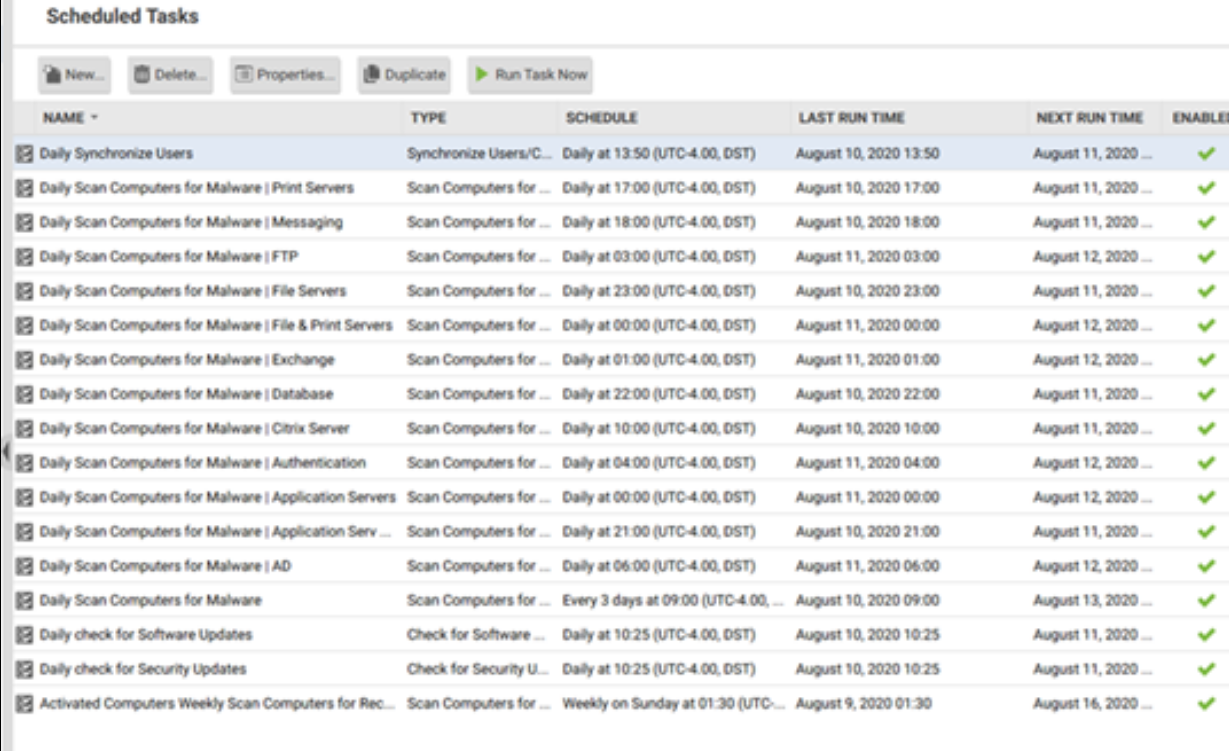
Task: Click schedule 'Daily at 23:00' for File Servers
Action: 659,291
